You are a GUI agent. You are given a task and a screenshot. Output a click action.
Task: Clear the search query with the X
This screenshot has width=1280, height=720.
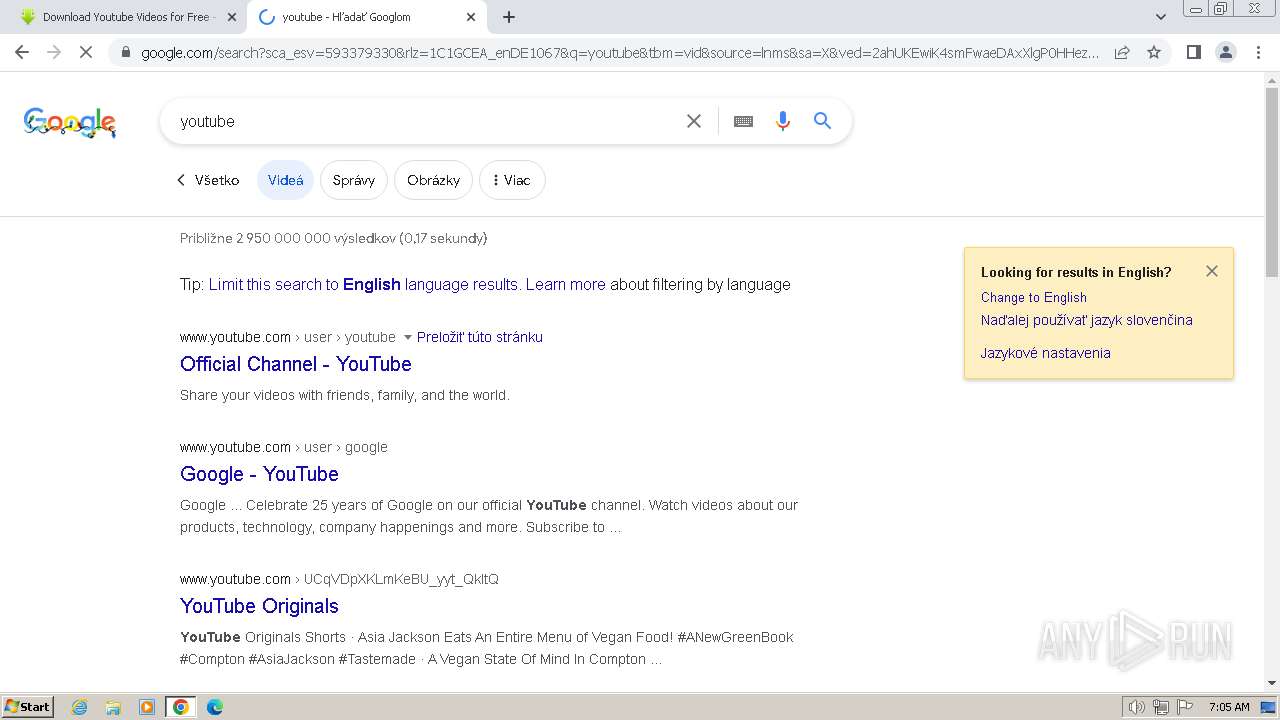click(694, 121)
